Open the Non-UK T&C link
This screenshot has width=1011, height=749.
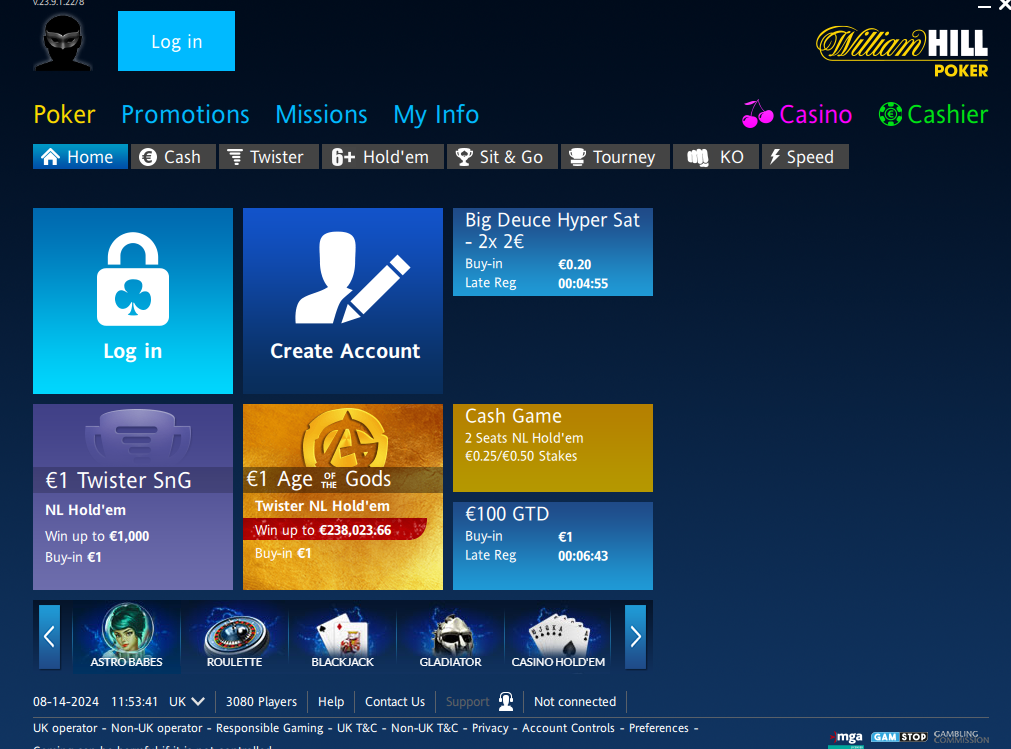pyautogui.click(x=424, y=728)
